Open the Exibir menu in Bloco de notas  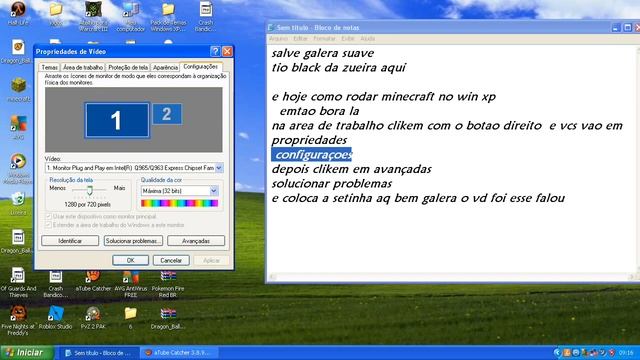point(348,39)
